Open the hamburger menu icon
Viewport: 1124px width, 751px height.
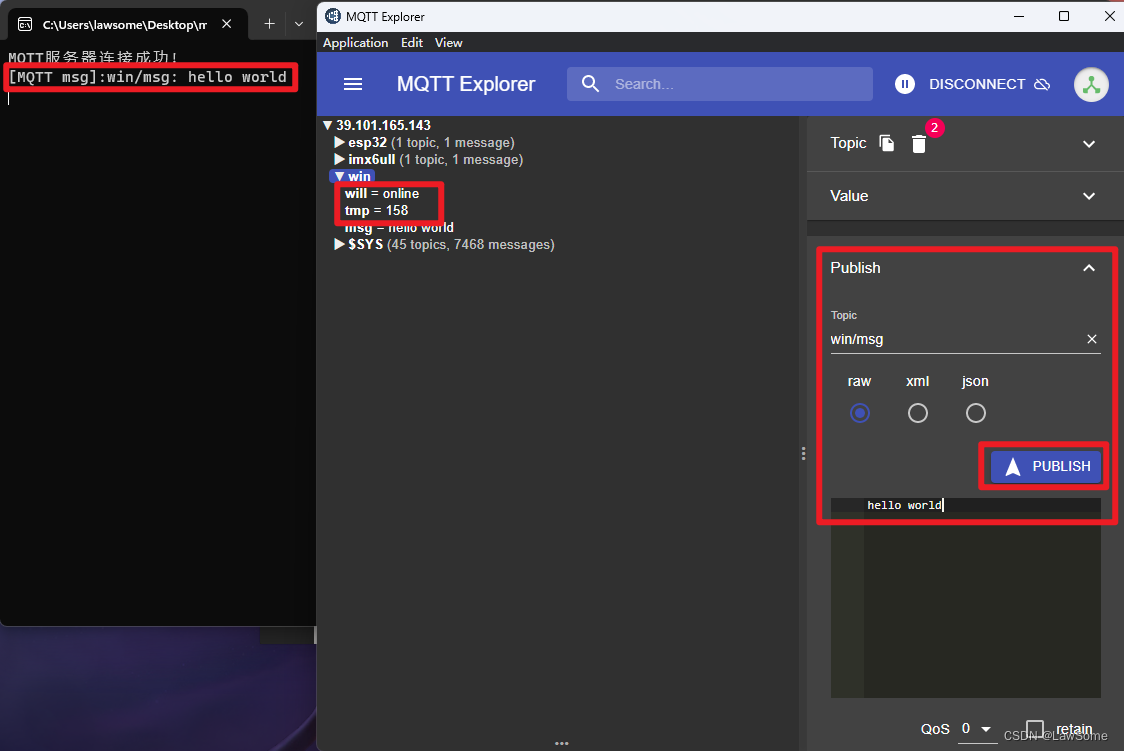point(353,84)
